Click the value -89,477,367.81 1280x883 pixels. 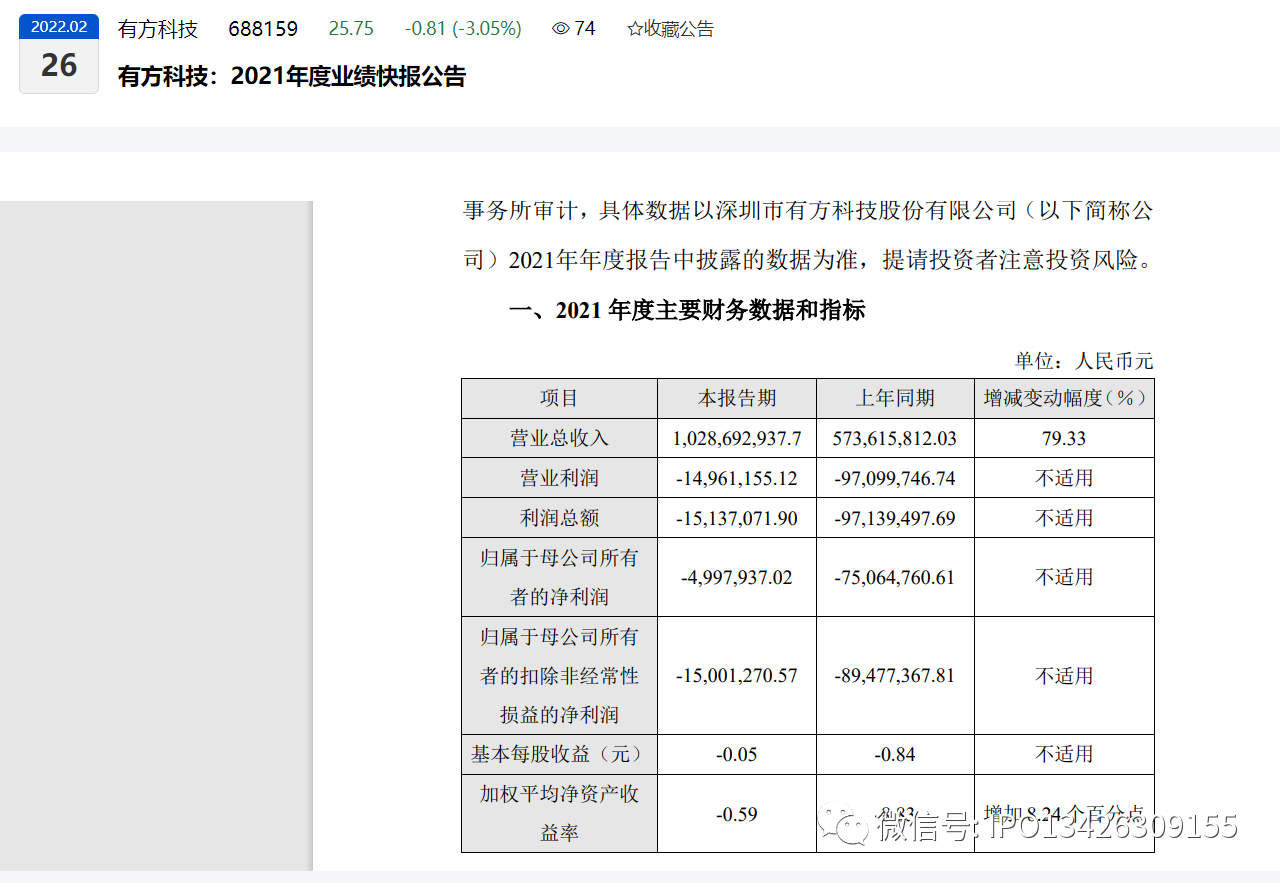point(895,676)
